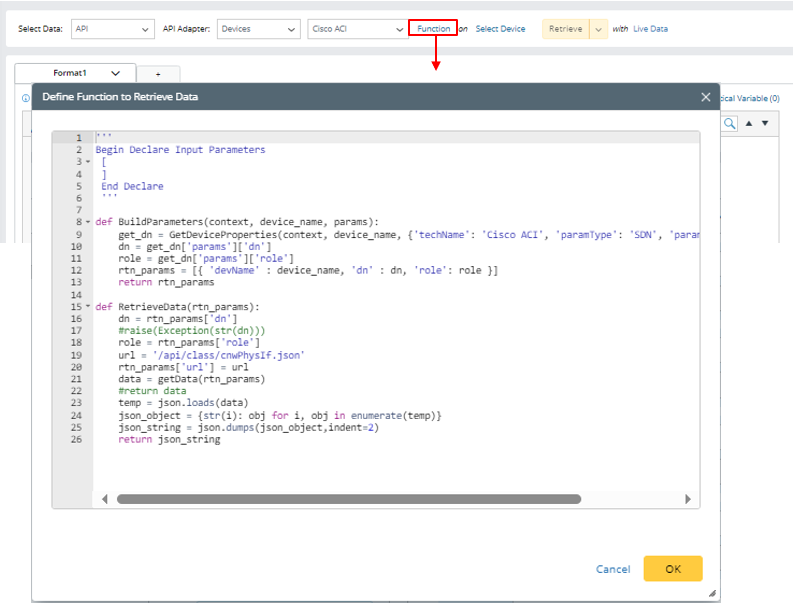Collapse the code fold at line 3
The height and width of the screenshot is (608, 794).
tap(88, 162)
